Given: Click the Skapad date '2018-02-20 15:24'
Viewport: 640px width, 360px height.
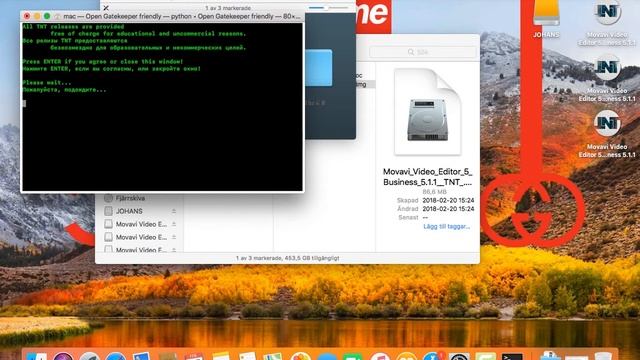Looking at the screenshot, I should point(448,200).
